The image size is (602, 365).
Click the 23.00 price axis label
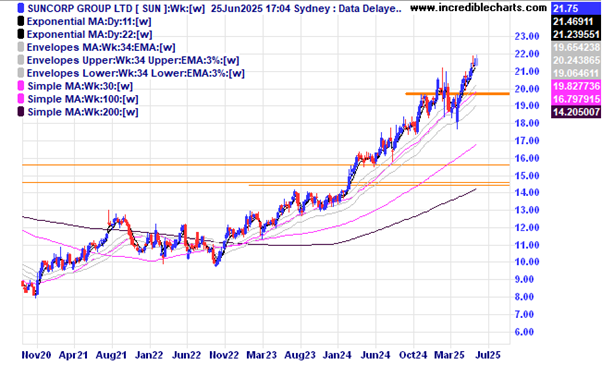point(527,36)
